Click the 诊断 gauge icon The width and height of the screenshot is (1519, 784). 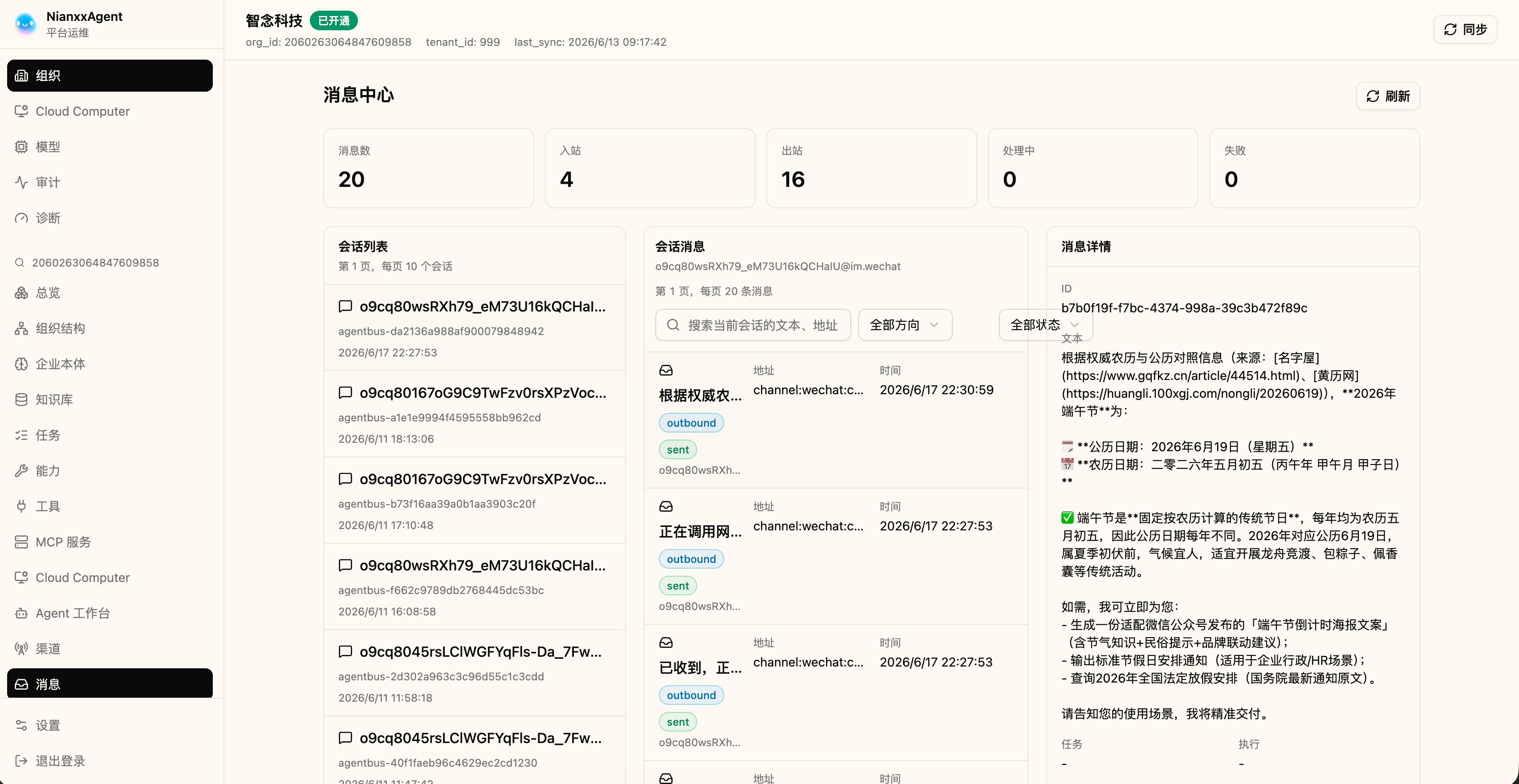tap(21, 218)
